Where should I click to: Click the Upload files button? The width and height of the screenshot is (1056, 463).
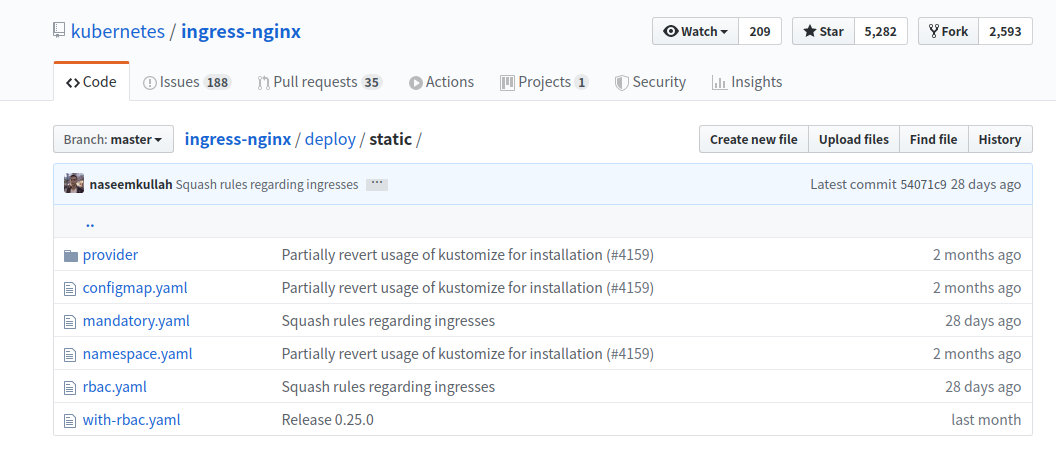pos(853,140)
